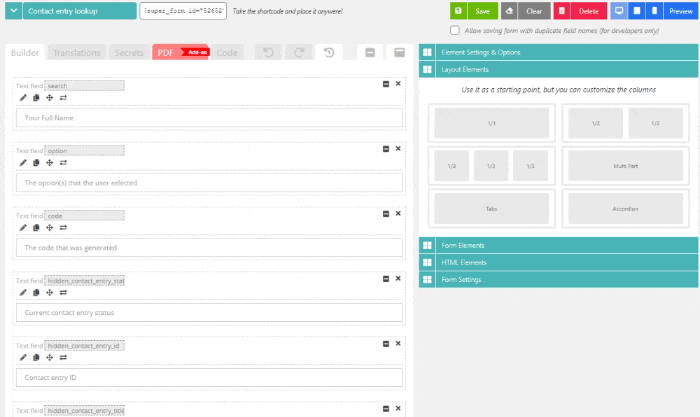The height and width of the screenshot is (417, 700).
Task: Collapse the hidden_contact_entry_id field element
Action: coord(386,344)
